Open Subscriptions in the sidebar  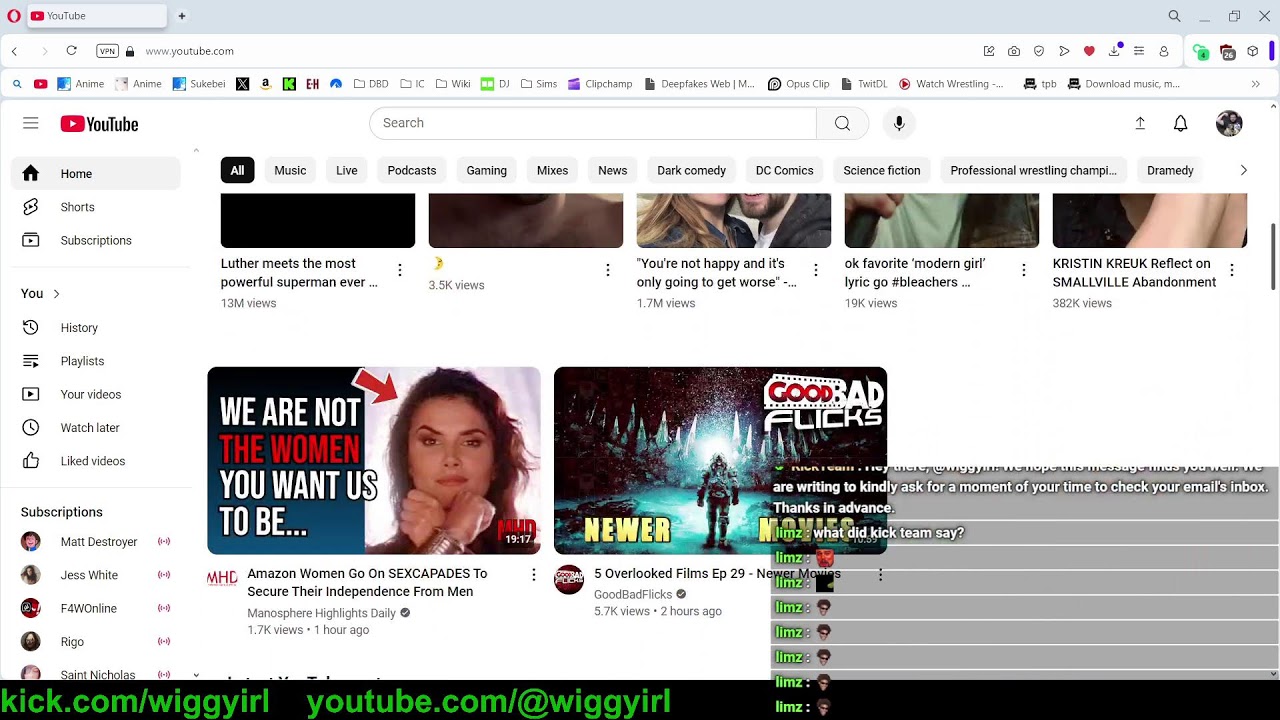[95, 241]
